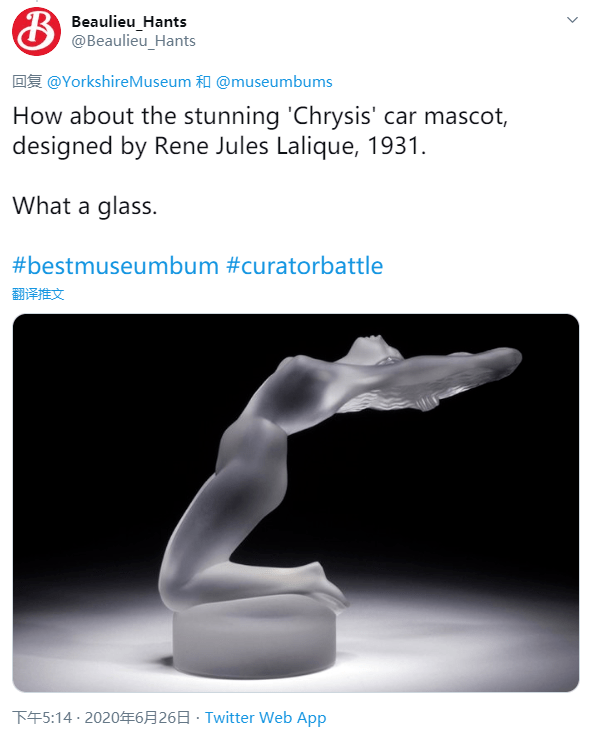Screen dimensions: 592x742
Task: Open the #curatorbattle hashtag
Action: pyautogui.click(x=304, y=265)
